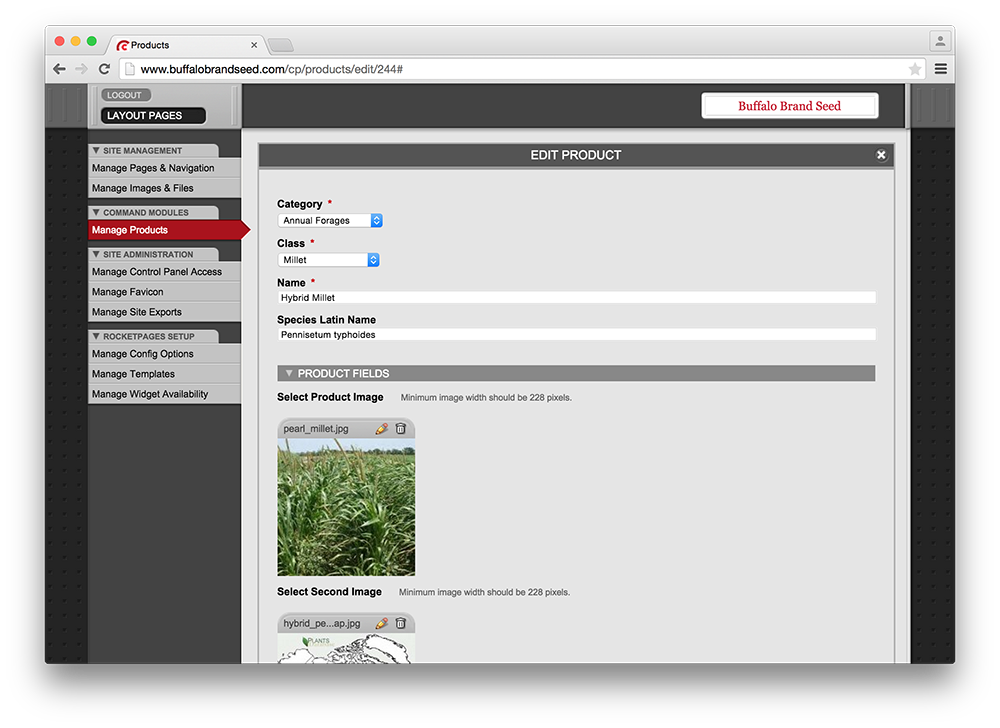Click trash icon for the second image
This screenshot has height=728, width=1000.
401,623
